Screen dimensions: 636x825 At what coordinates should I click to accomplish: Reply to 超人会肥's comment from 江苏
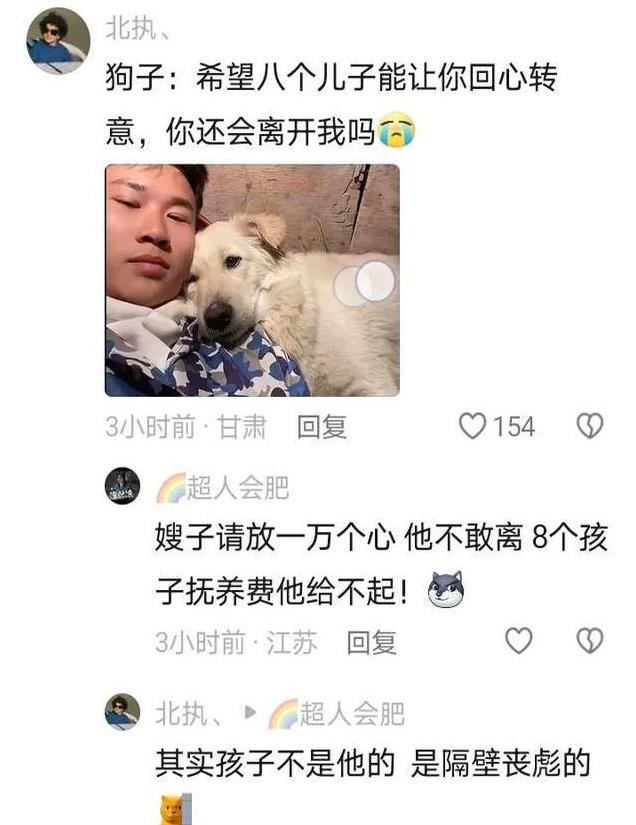click(x=371, y=642)
